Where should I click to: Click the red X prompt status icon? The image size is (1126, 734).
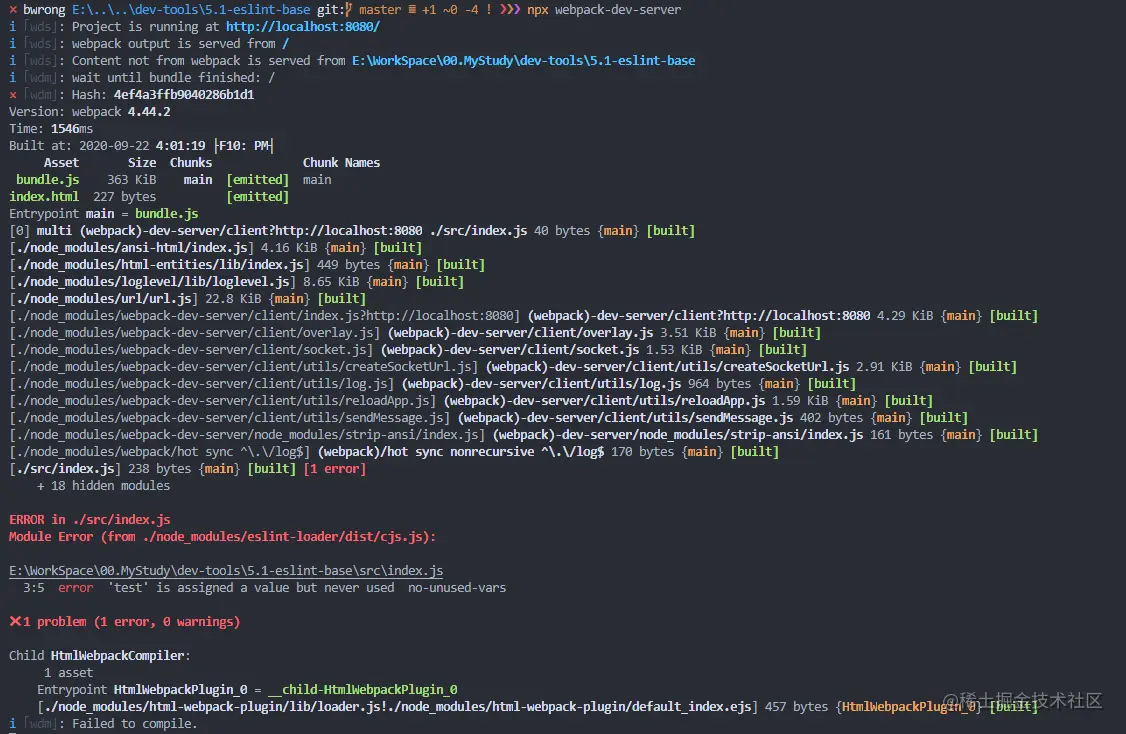pyautogui.click(x=13, y=9)
